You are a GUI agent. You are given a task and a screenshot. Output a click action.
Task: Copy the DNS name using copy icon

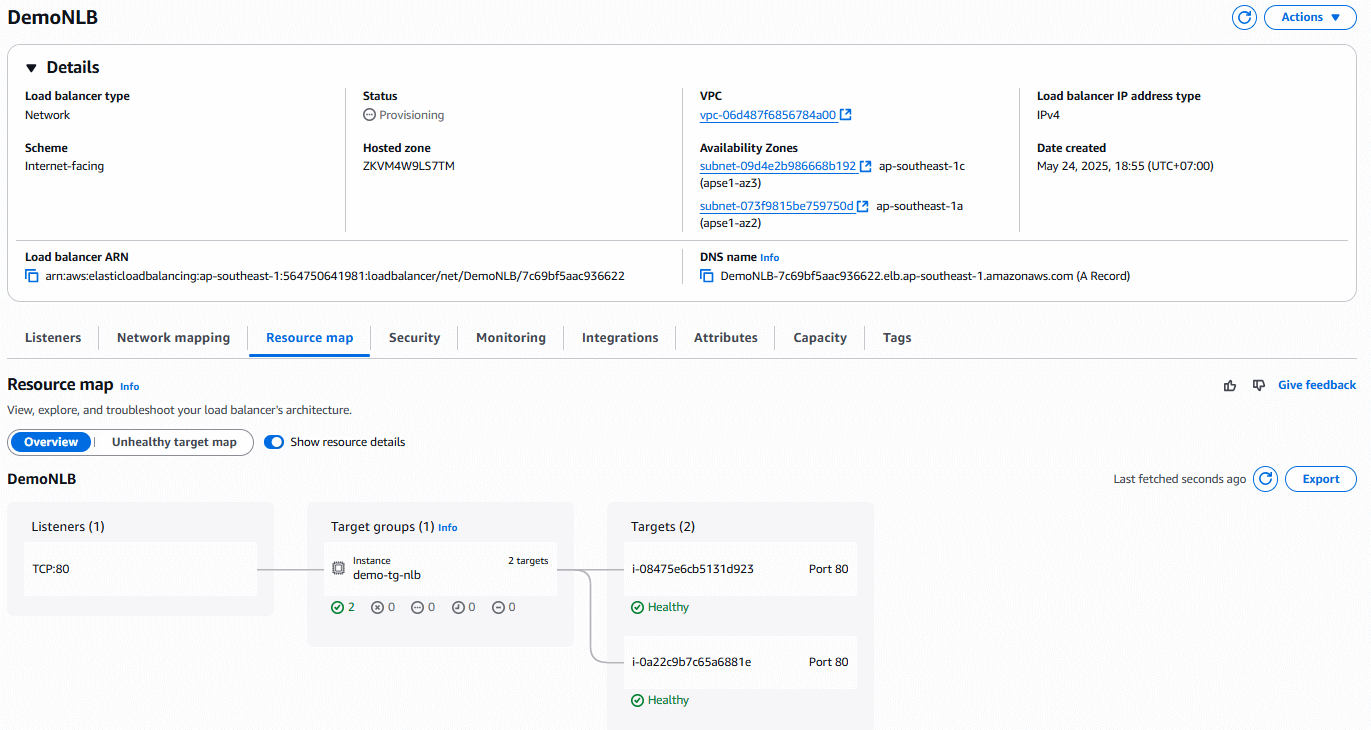707,276
